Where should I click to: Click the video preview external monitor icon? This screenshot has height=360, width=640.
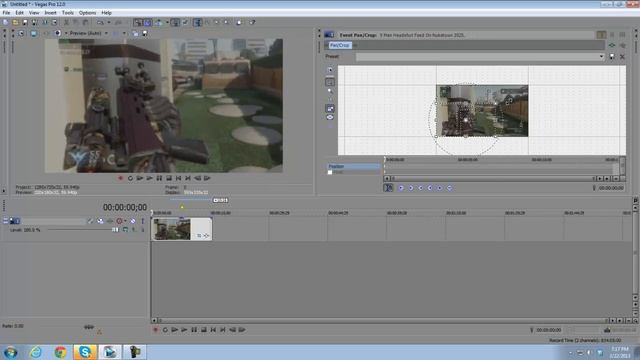[x=34, y=33]
